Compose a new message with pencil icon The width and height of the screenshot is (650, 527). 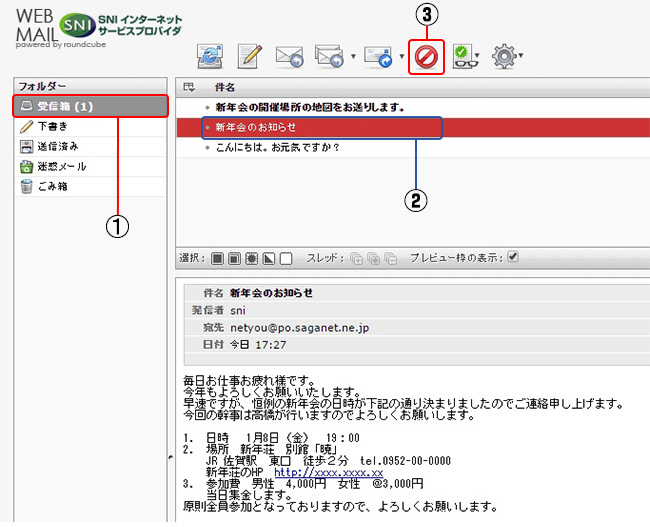pyautogui.click(x=249, y=56)
